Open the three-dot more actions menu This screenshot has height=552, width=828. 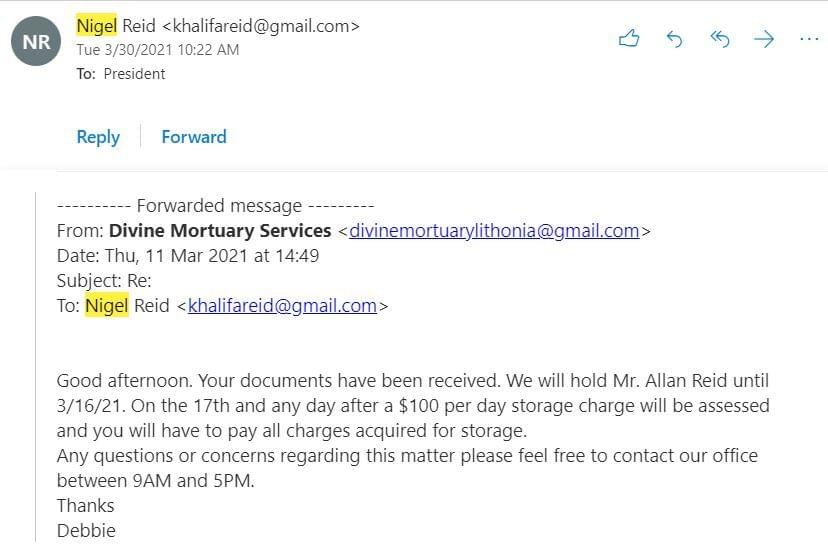point(809,39)
